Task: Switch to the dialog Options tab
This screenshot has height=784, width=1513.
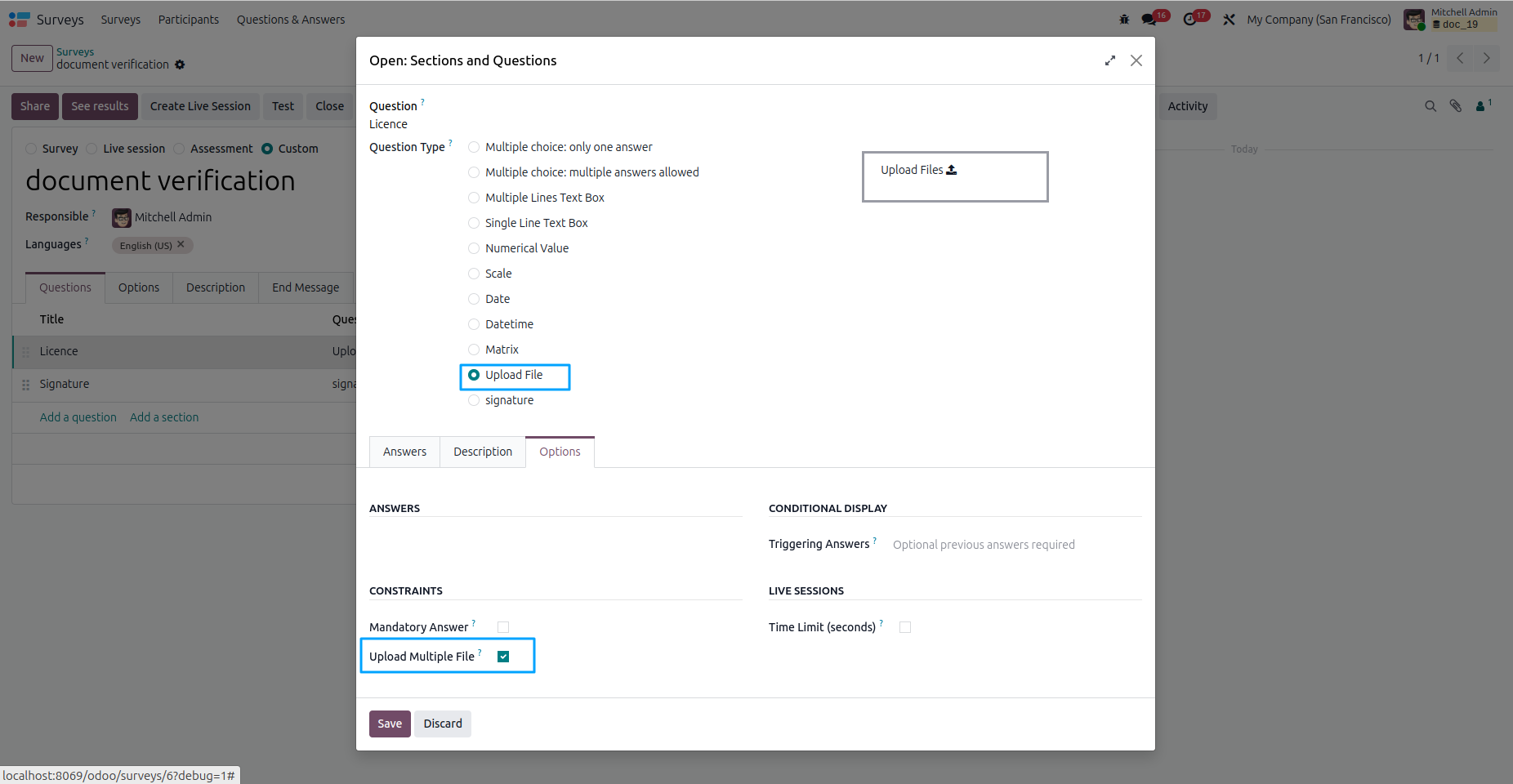Action: tap(560, 452)
